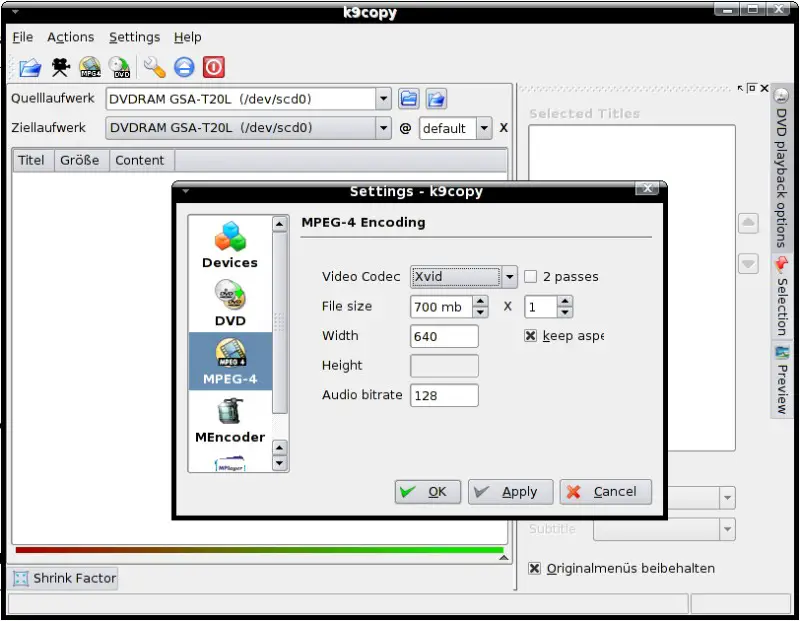The height and width of the screenshot is (621, 800).
Task: Select MEncoder in the settings sidebar
Action: [x=230, y=420]
